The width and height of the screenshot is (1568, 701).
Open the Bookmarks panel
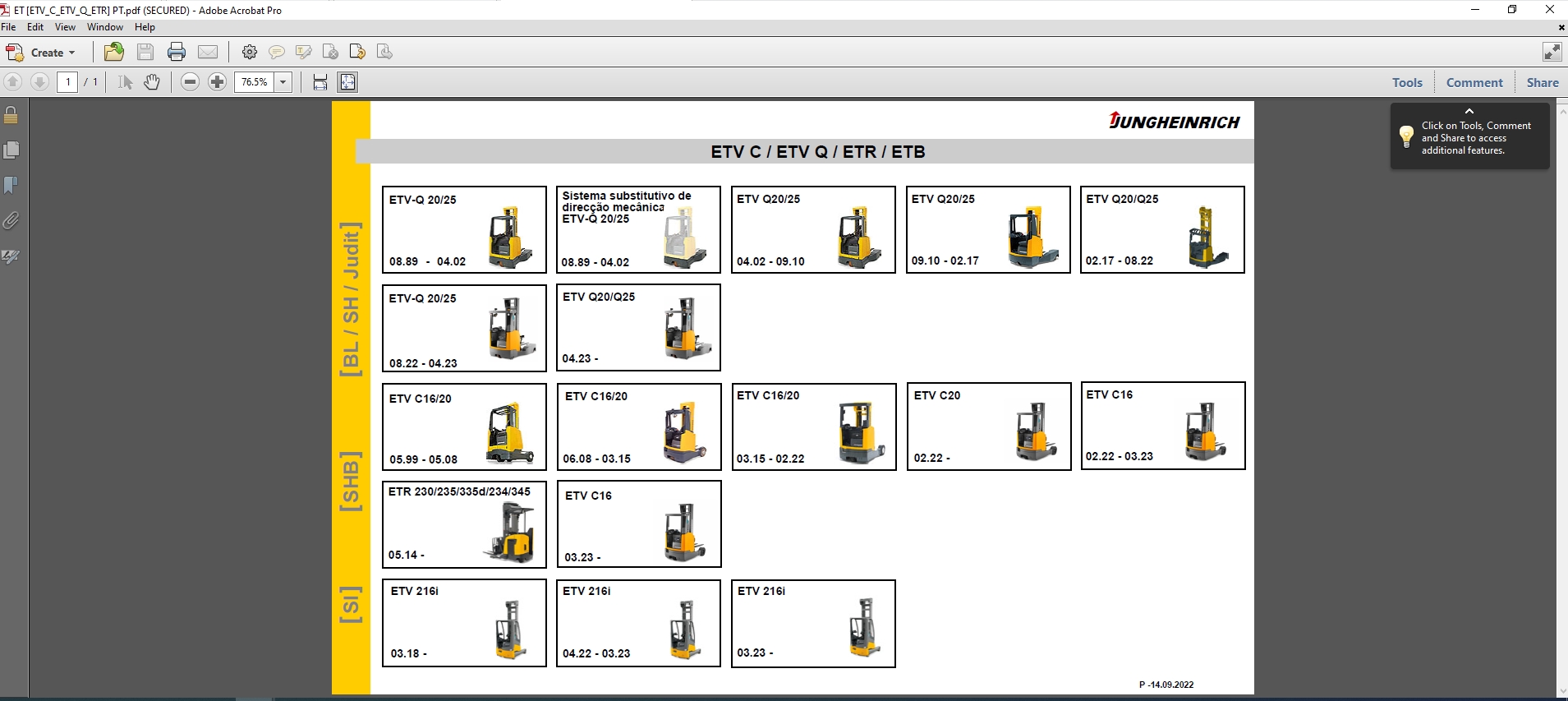(11, 186)
